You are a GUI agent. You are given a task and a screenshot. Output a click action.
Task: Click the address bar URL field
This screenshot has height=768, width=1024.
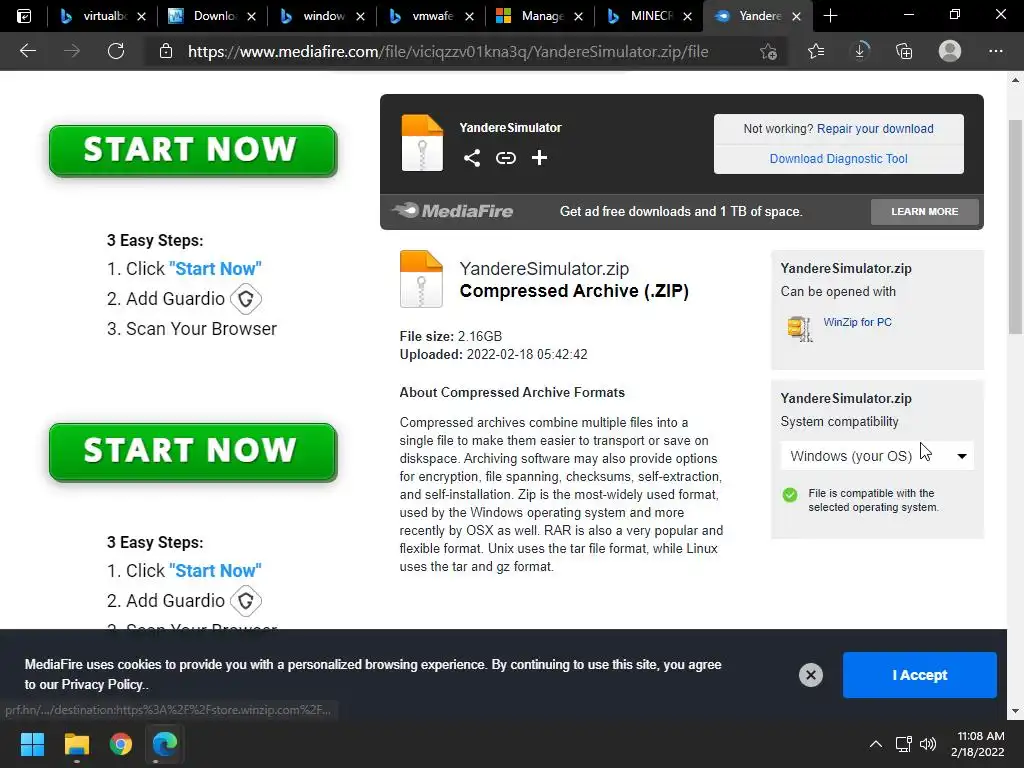(x=448, y=52)
